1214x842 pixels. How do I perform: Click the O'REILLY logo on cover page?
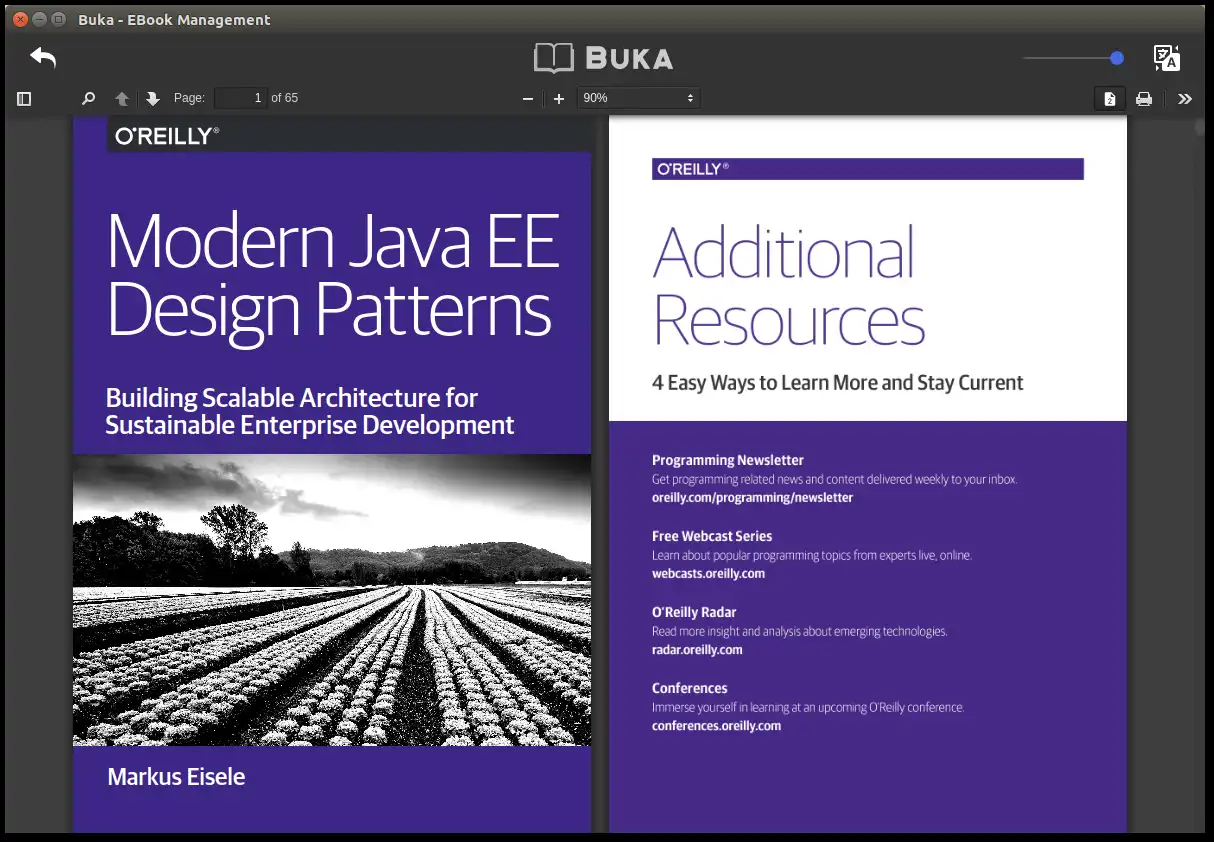[167, 136]
